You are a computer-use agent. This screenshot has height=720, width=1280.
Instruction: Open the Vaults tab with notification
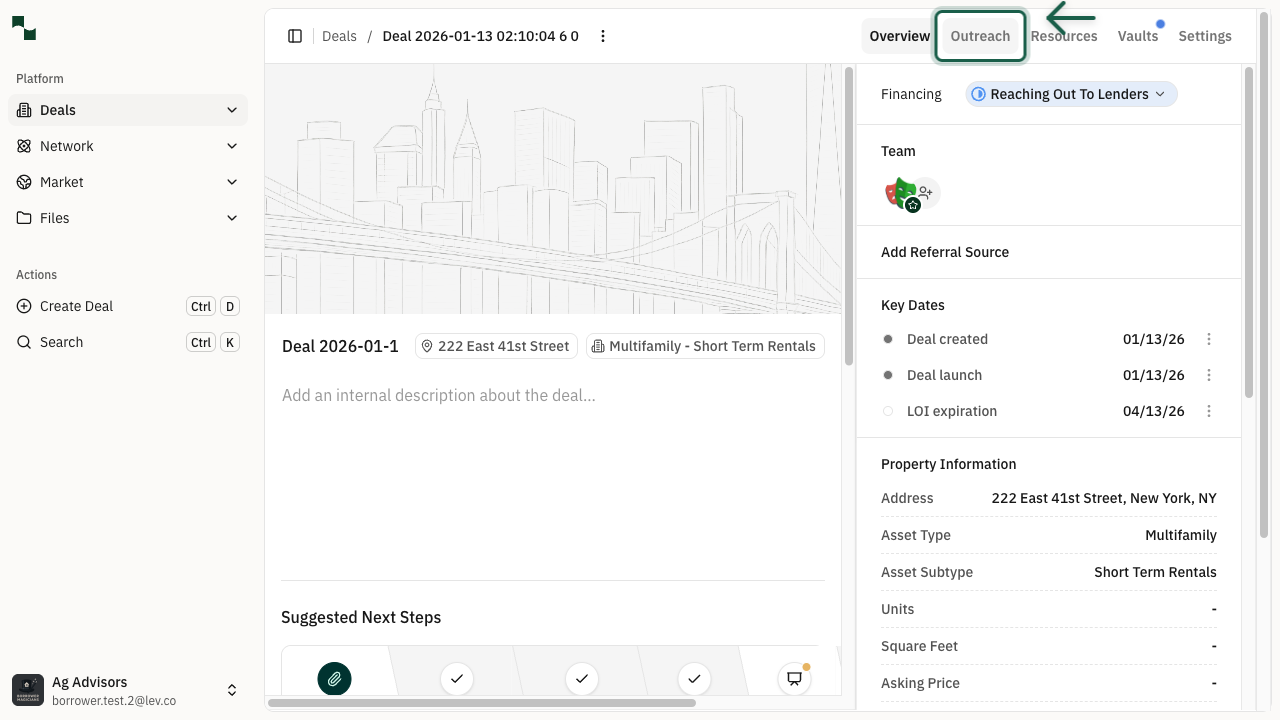pyautogui.click(x=1138, y=36)
